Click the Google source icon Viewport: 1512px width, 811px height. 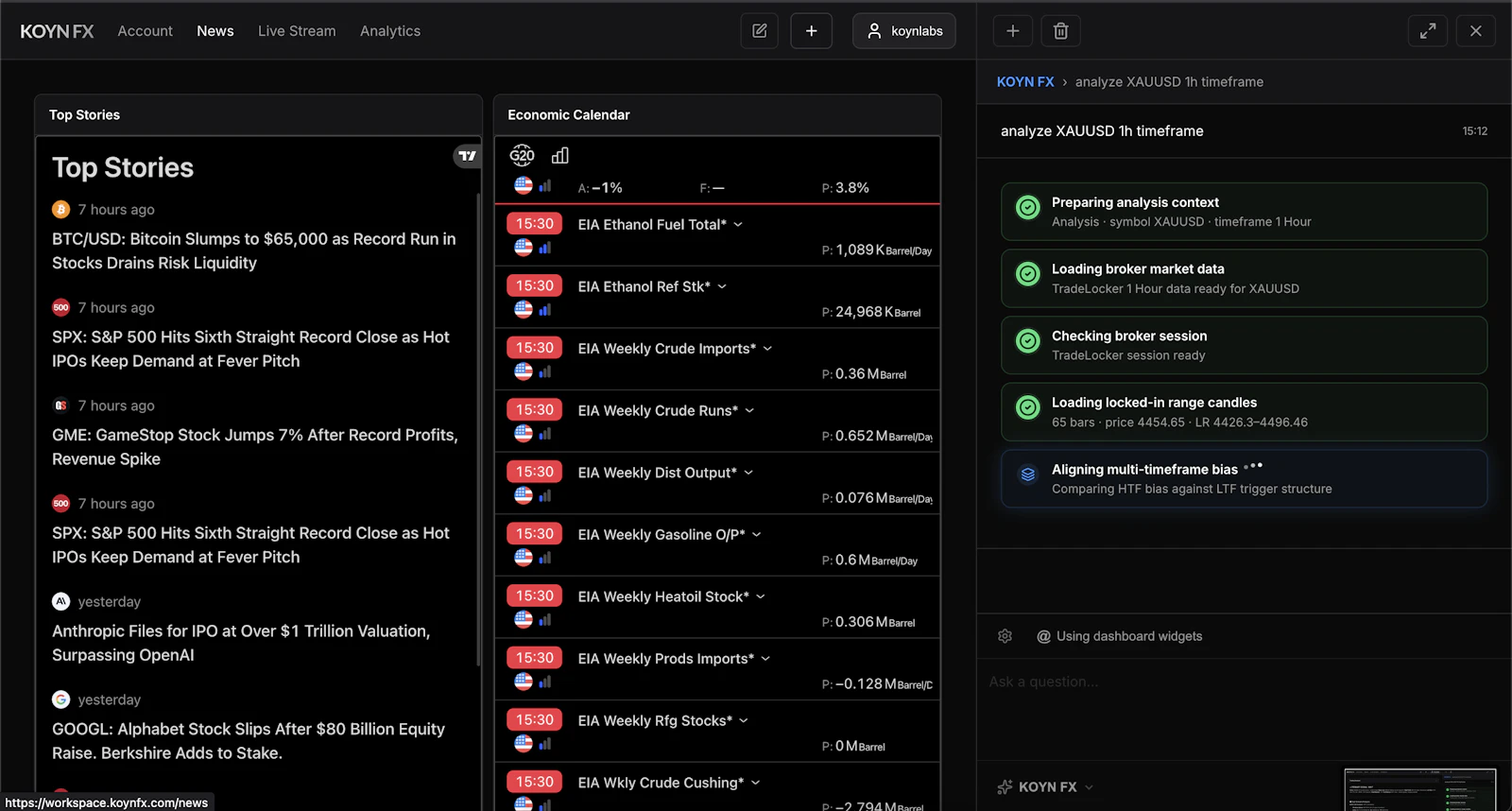(61, 699)
